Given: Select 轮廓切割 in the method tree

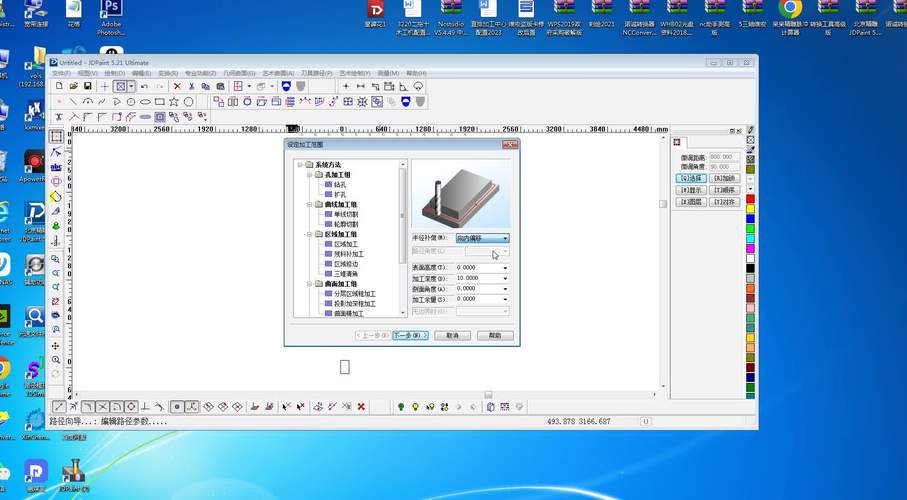Looking at the screenshot, I should pos(346,224).
